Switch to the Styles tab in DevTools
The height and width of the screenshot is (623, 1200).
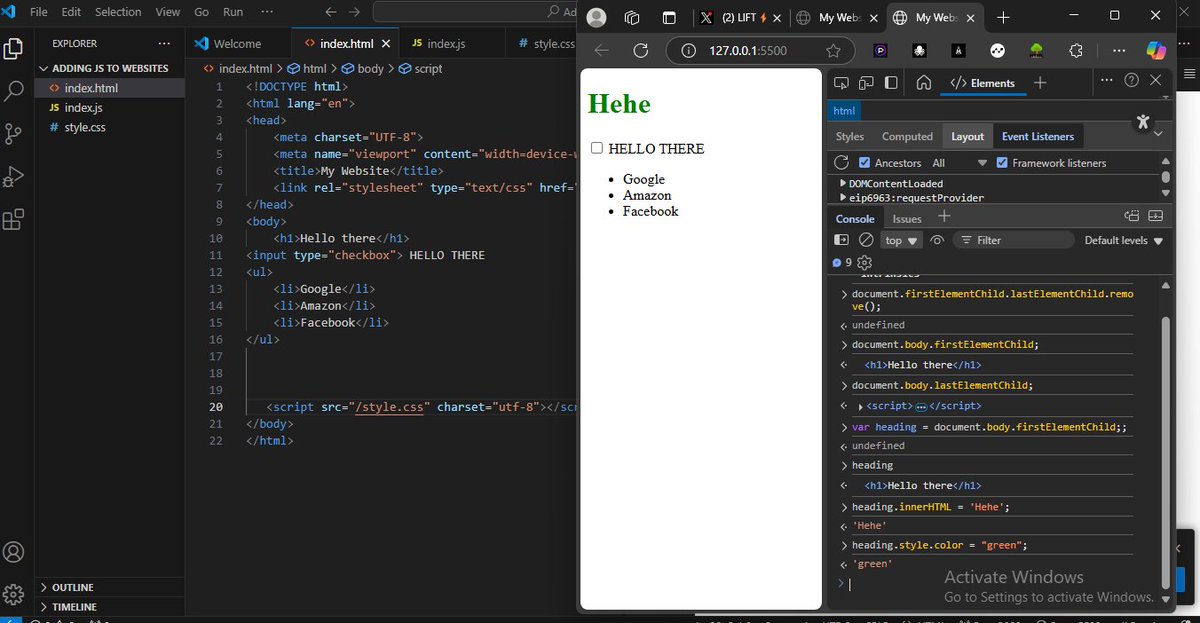pyautogui.click(x=850, y=136)
